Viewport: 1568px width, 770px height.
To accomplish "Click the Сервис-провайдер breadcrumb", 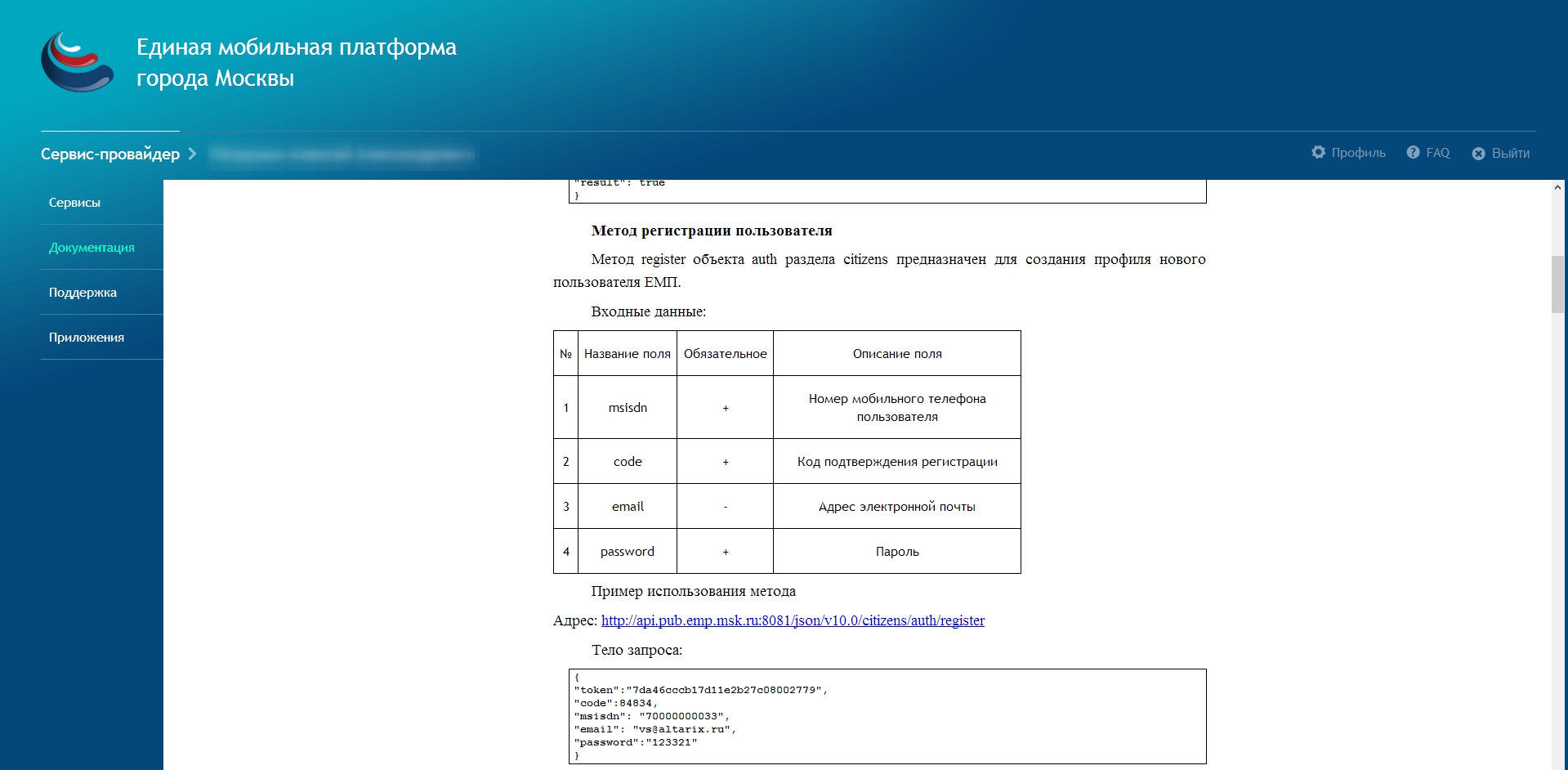I will (x=110, y=154).
